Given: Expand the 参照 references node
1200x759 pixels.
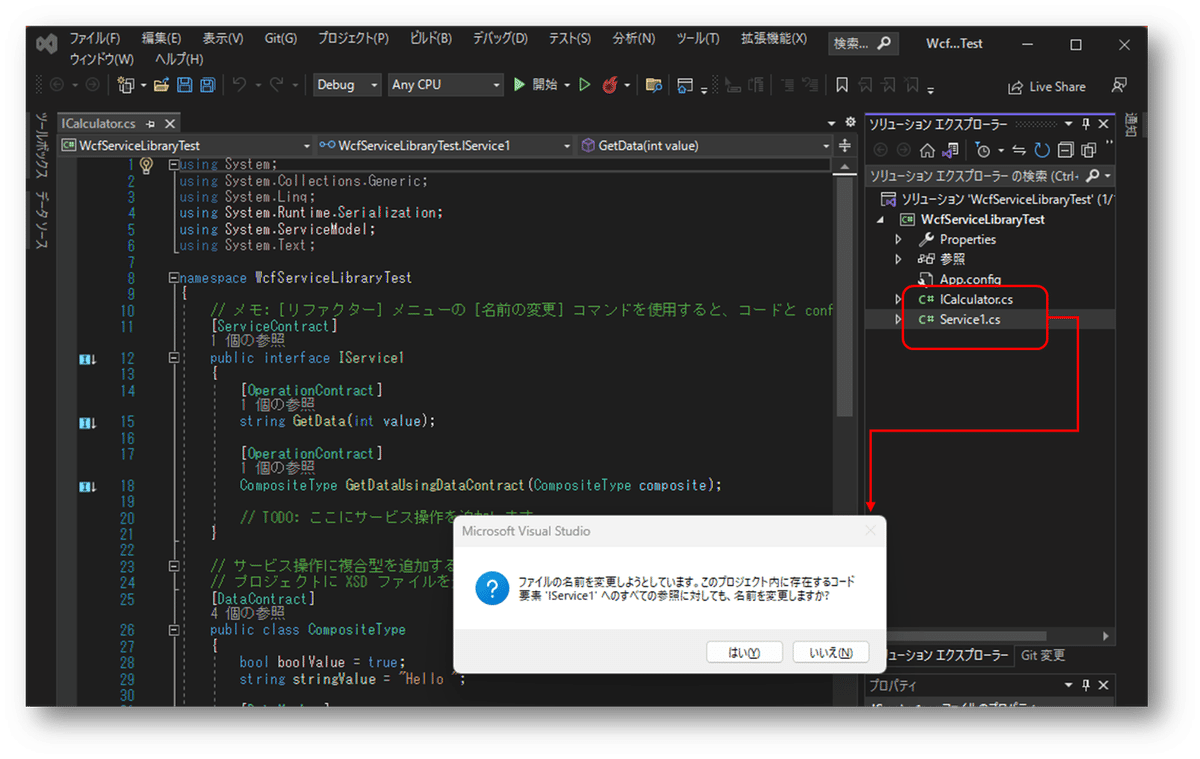Looking at the screenshot, I should point(898,259).
